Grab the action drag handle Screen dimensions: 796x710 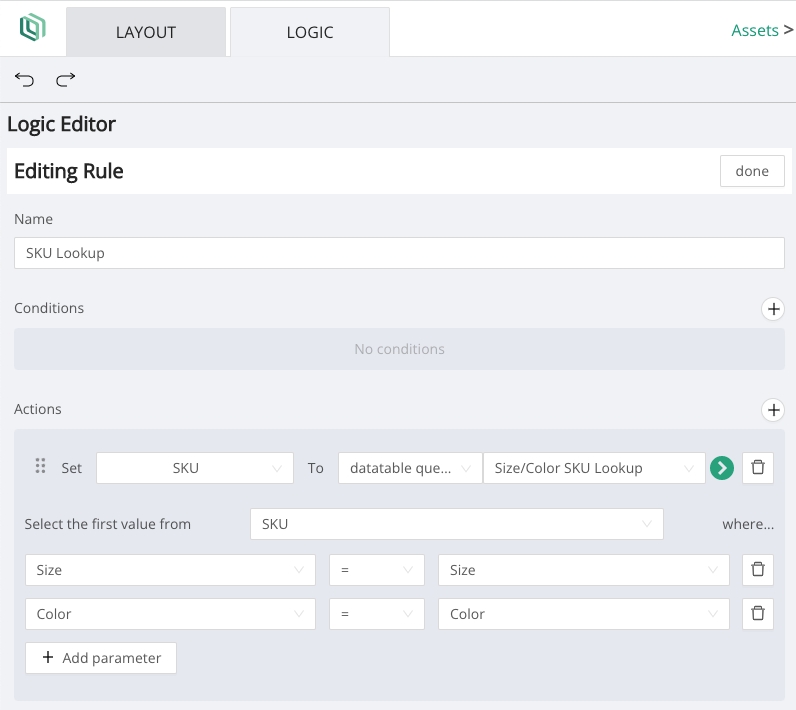tap(41, 467)
